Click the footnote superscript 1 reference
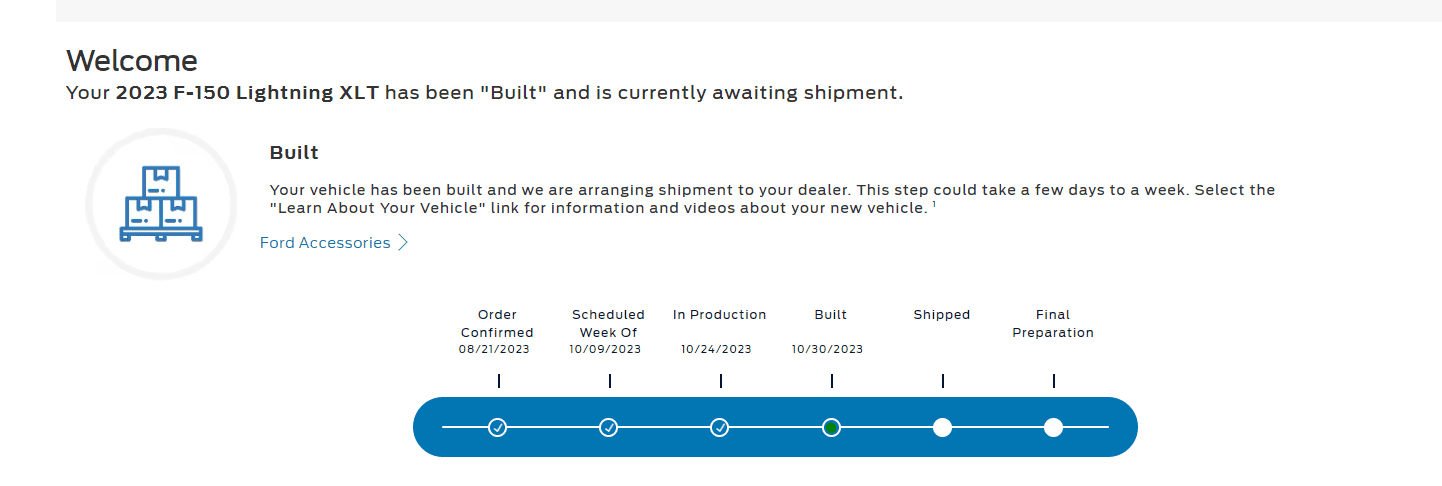 (934, 205)
